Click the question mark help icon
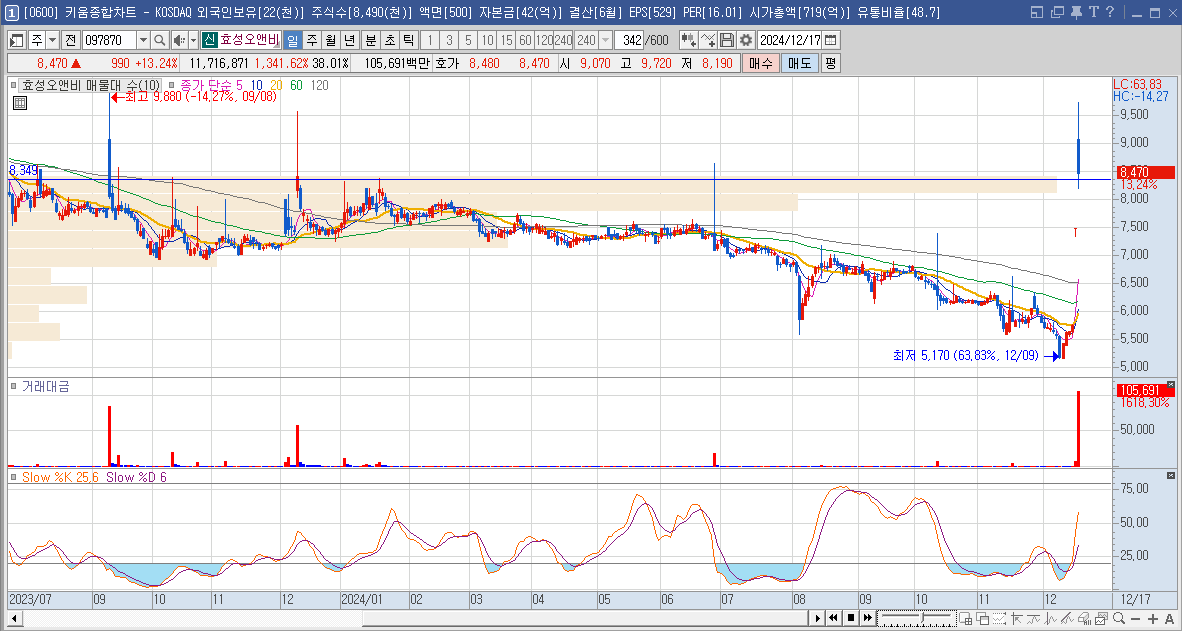The height and width of the screenshot is (631, 1182). 1109,12
